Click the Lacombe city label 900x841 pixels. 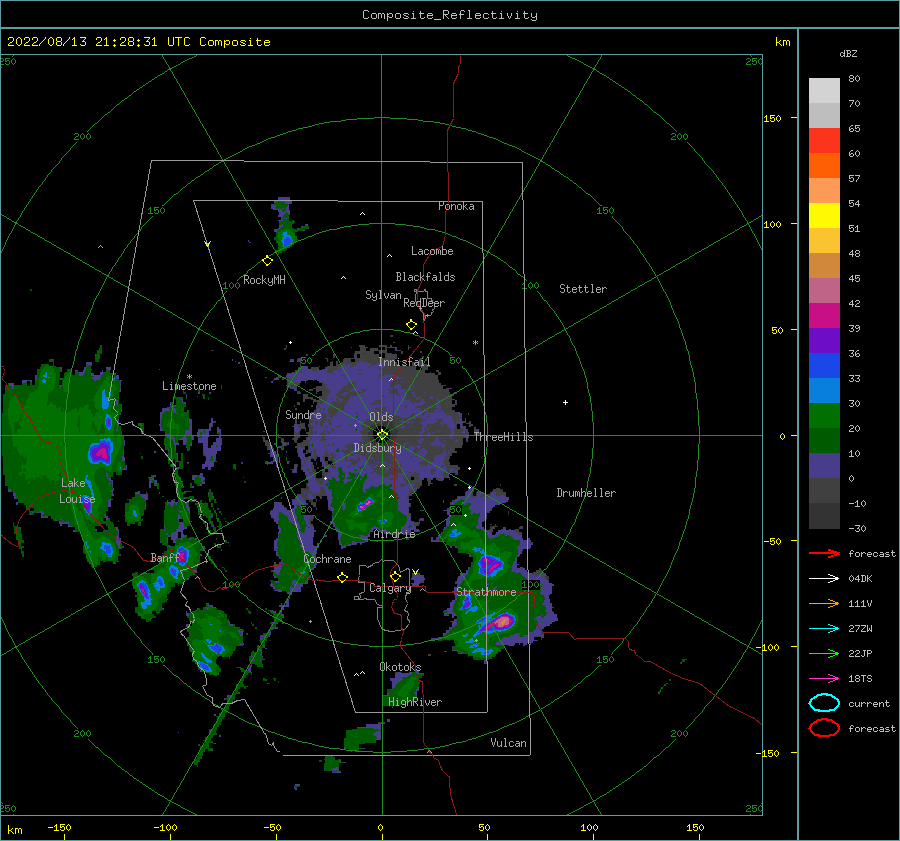tap(432, 251)
